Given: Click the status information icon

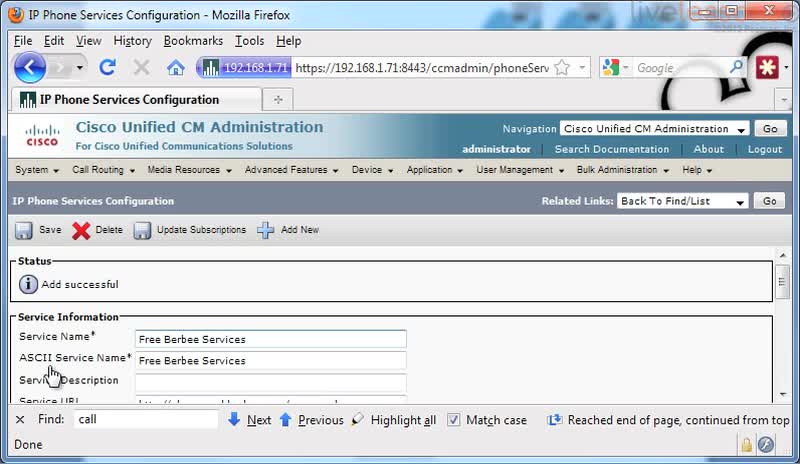Looking at the screenshot, I should [28, 284].
